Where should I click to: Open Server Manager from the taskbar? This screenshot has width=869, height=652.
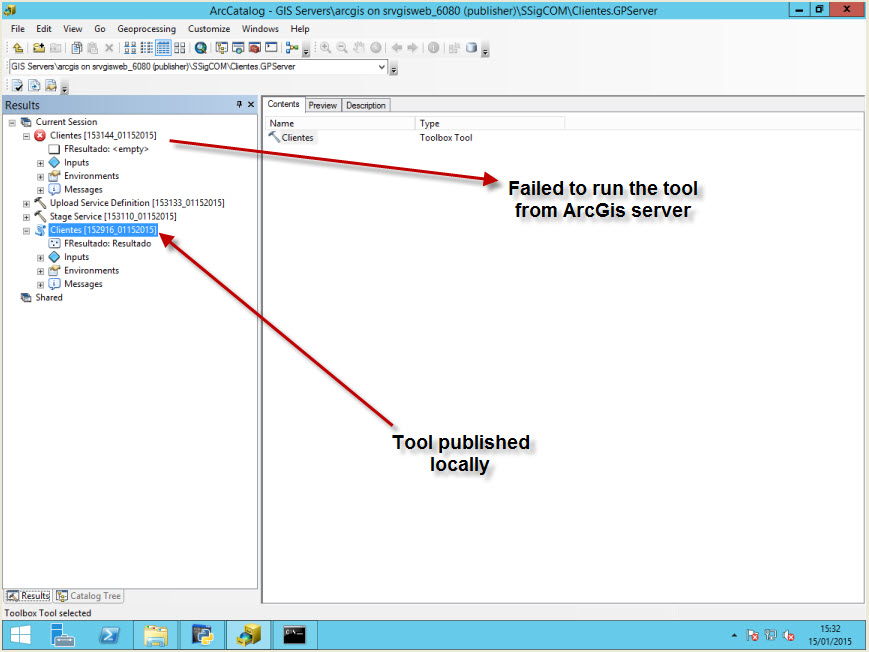click(62, 635)
